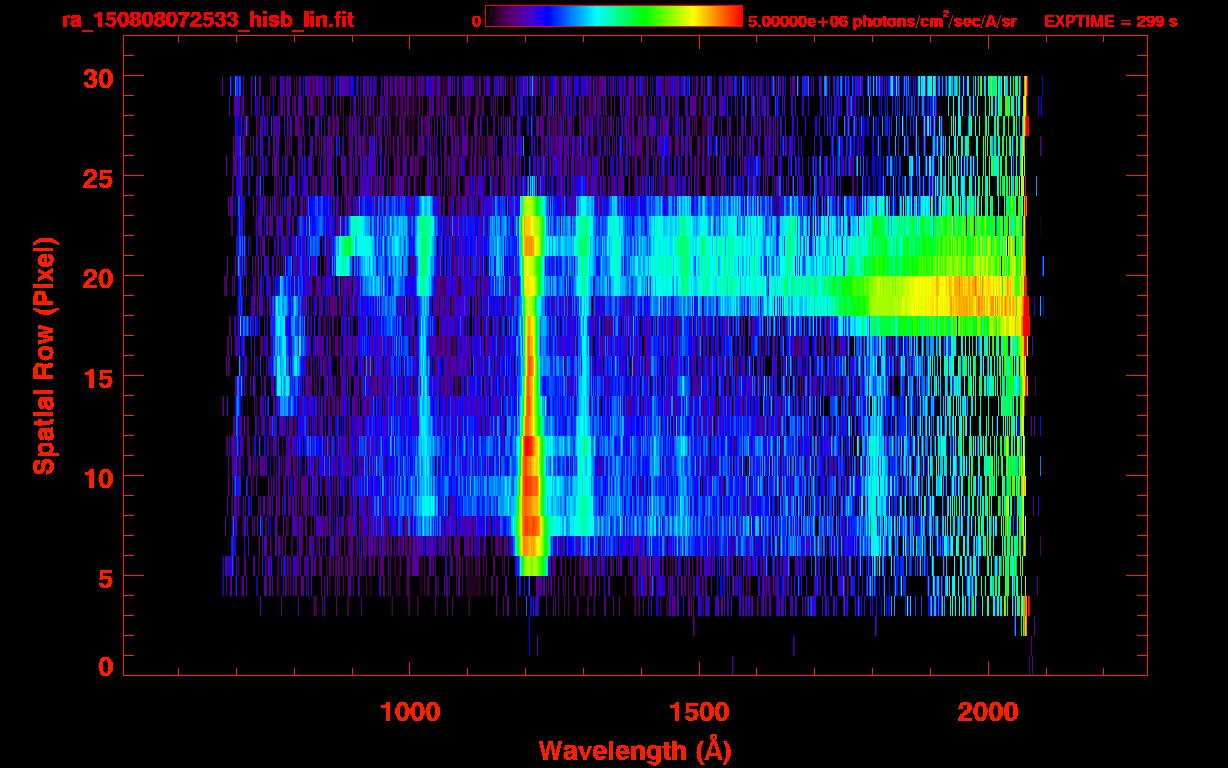Click the y-axis tick label 30
1228x768 pixels.
[97, 77]
